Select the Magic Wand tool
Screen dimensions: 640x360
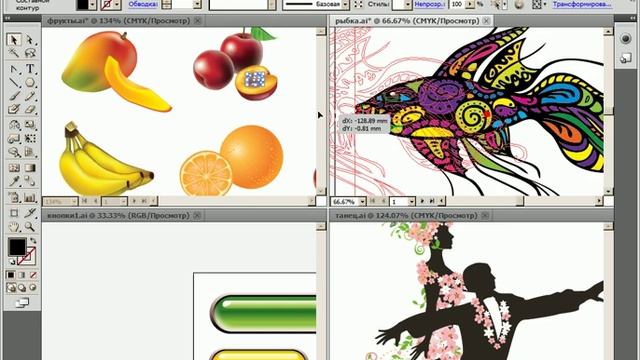pyautogui.click(x=14, y=53)
